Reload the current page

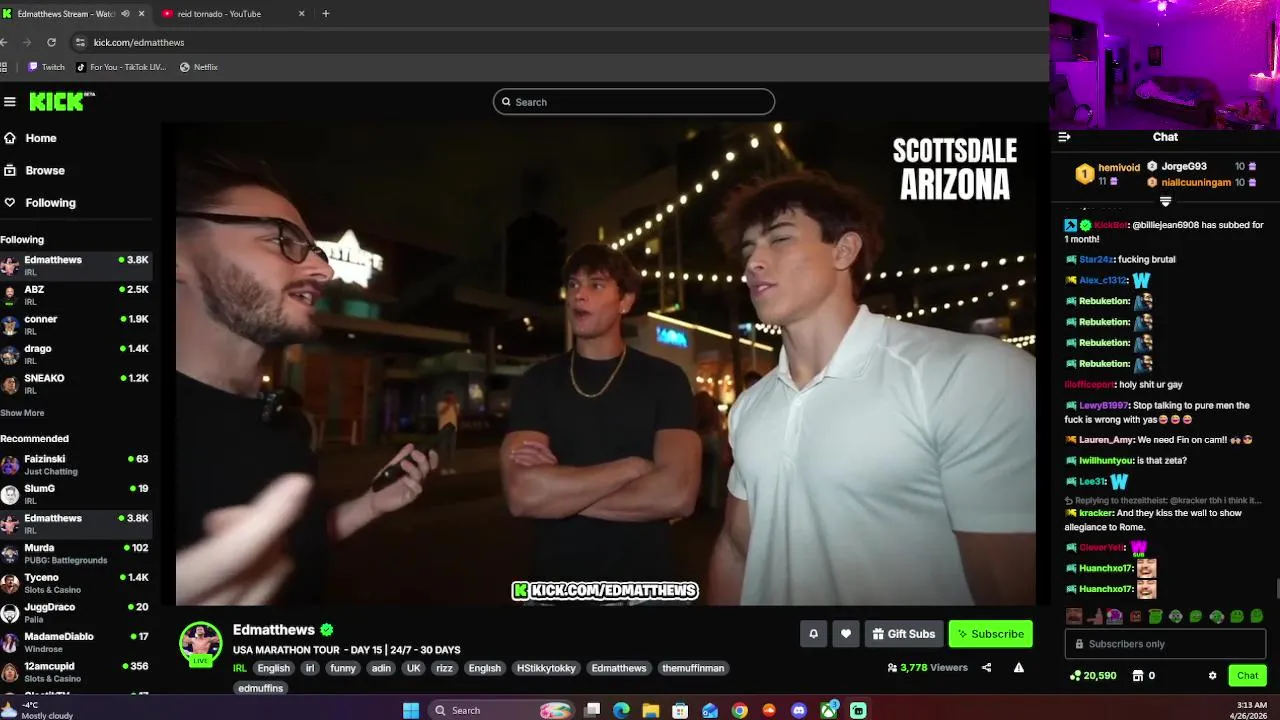coord(51,42)
